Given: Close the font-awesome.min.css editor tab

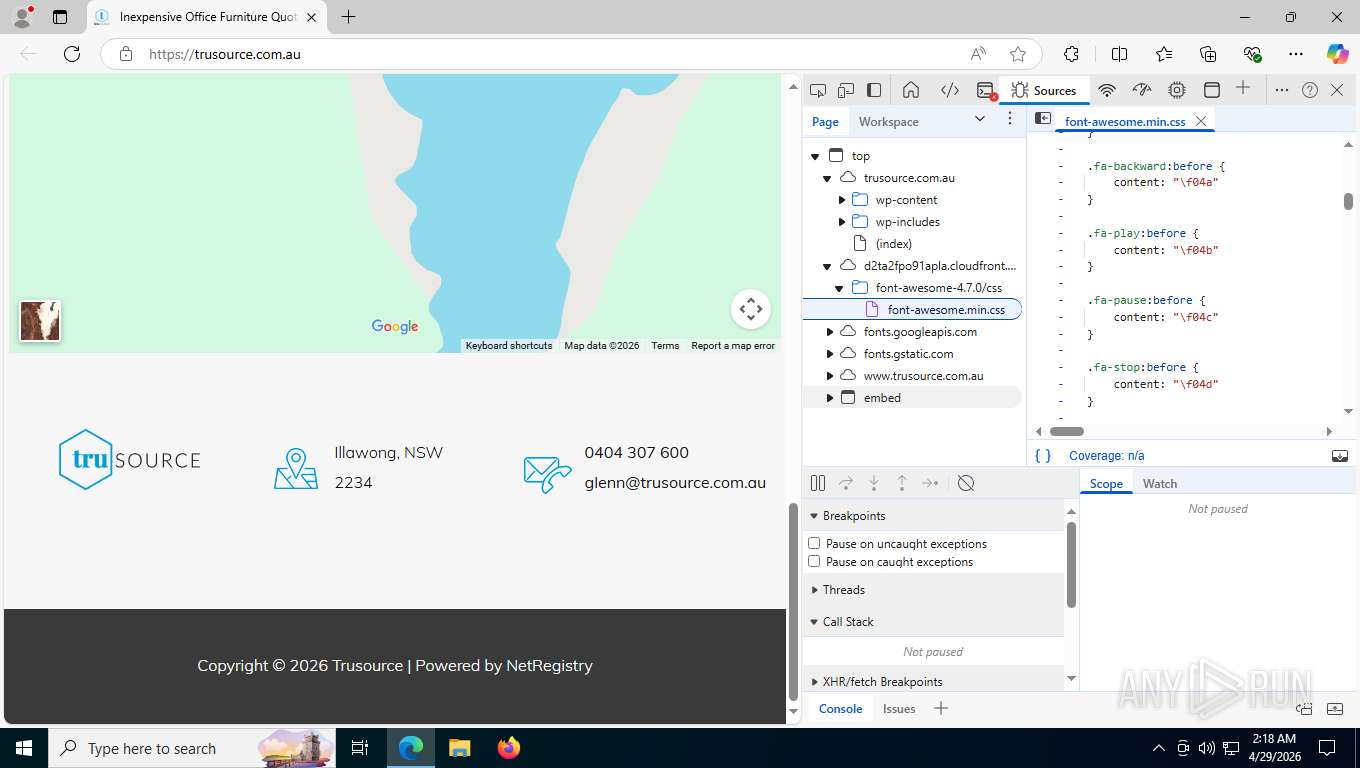Looking at the screenshot, I should pos(1201,121).
